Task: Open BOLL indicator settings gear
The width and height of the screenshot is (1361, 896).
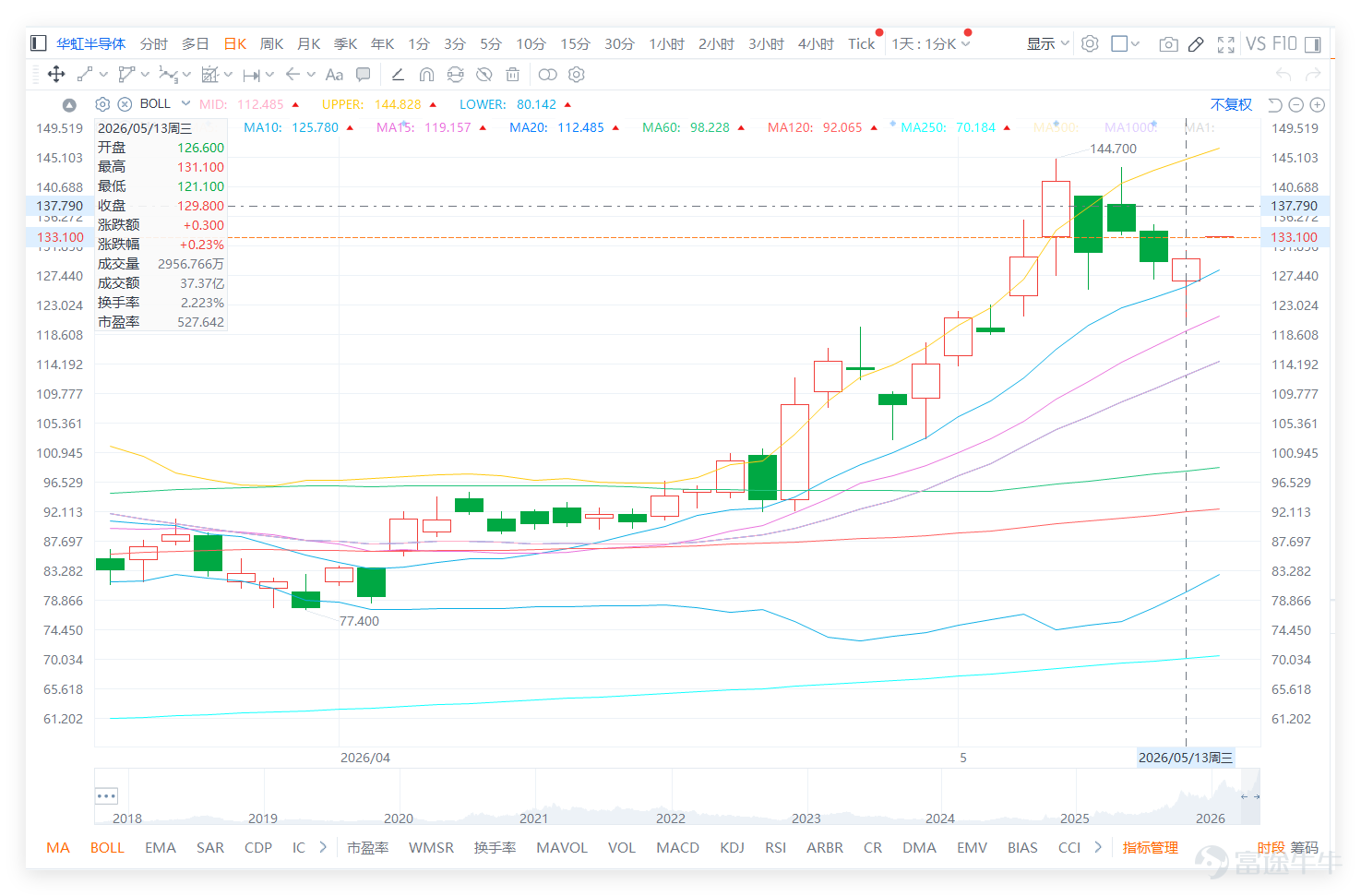Action: click(x=102, y=104)
